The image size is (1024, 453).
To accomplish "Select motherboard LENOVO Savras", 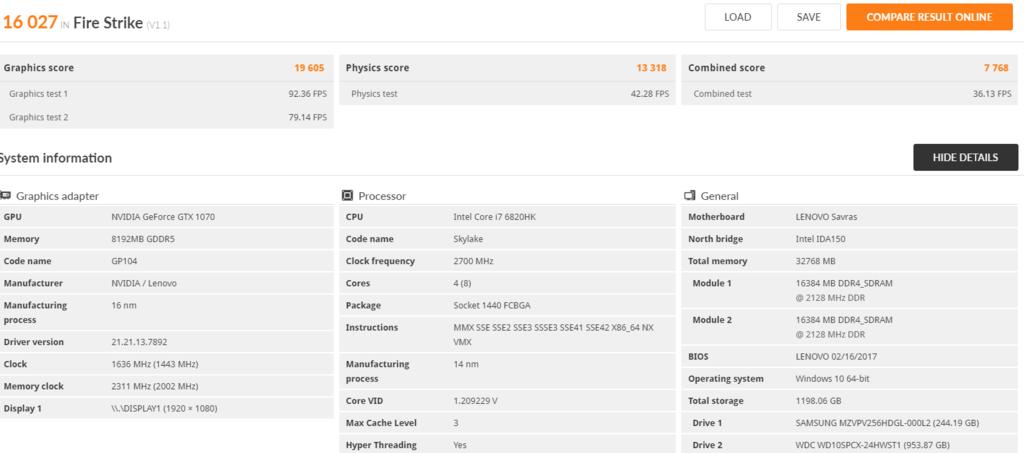I will point(827,217).
